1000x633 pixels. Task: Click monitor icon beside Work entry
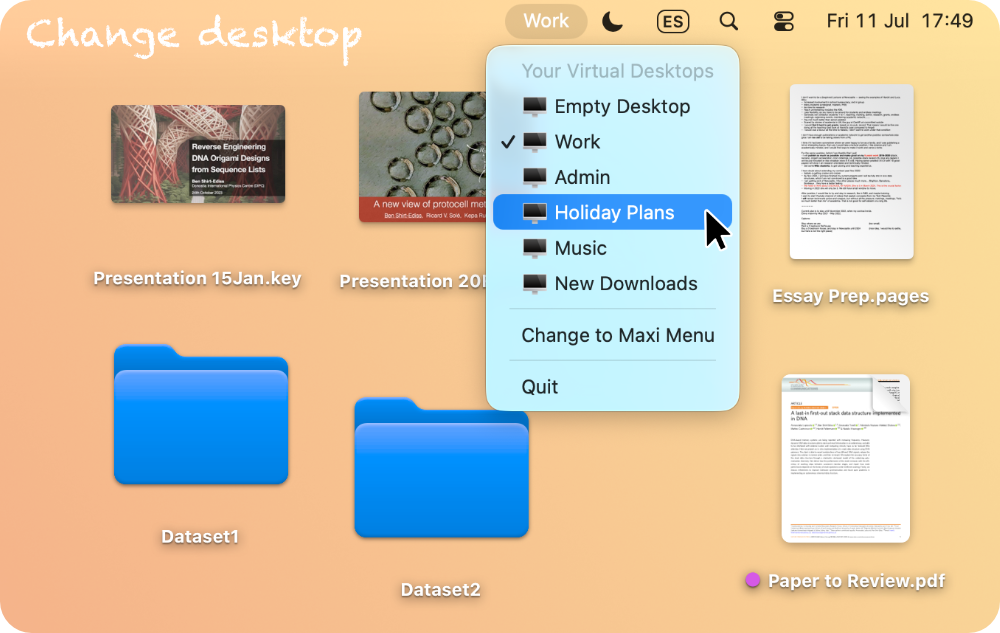[534, 142]
